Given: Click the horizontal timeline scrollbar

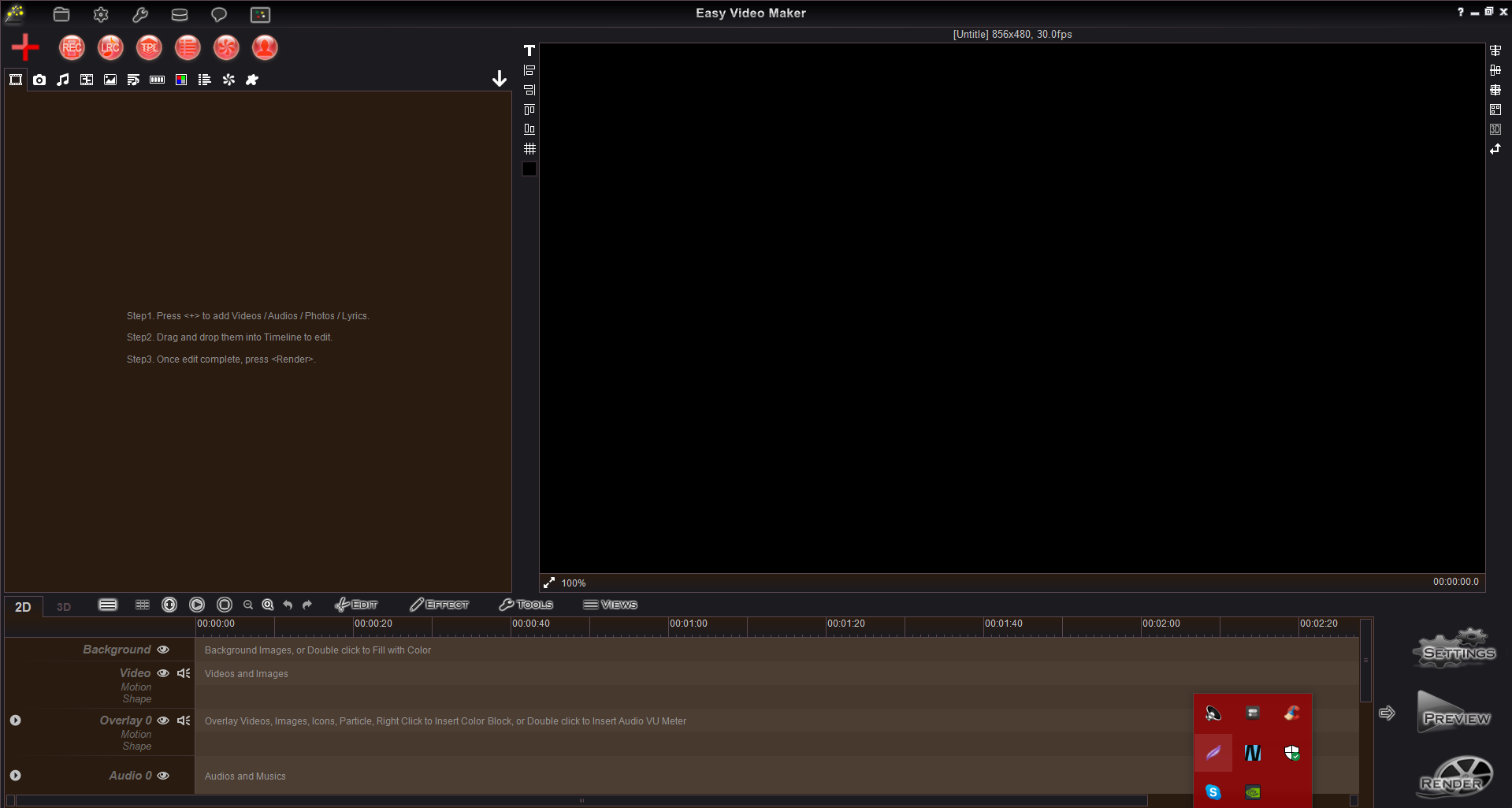Looking at the screenshot, I should (581, 800).
